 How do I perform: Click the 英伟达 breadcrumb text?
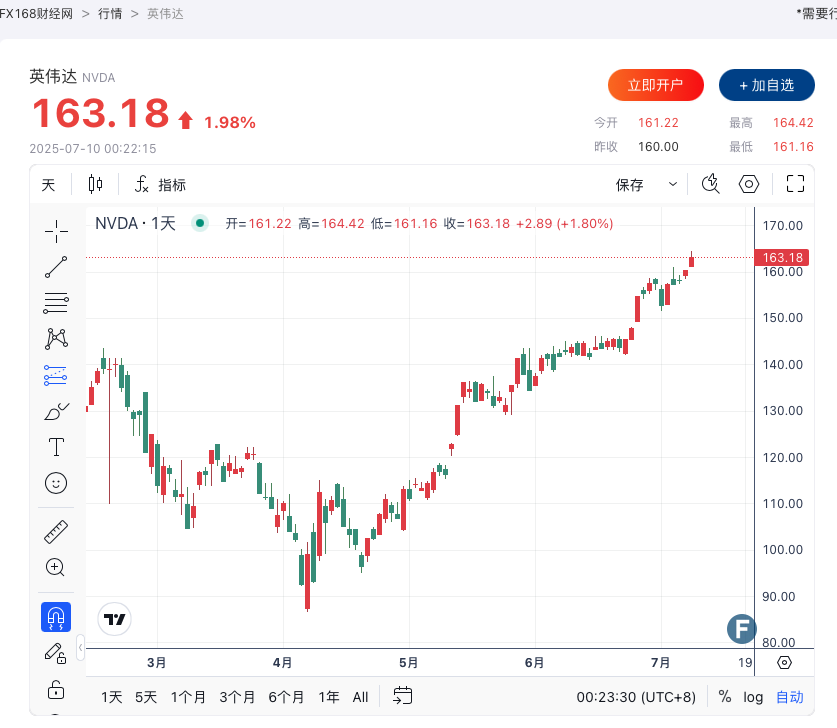click(x=165, y=14)
